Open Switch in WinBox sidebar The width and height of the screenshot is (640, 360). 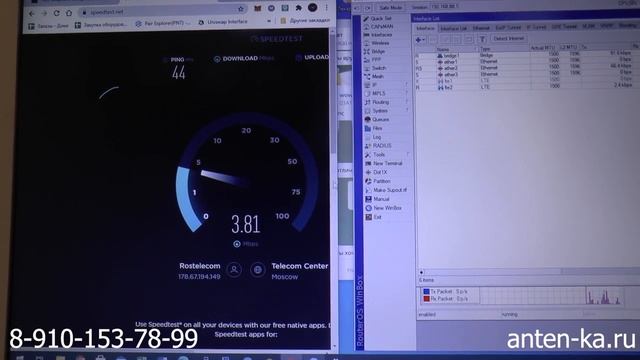click(x=375, y=68)
